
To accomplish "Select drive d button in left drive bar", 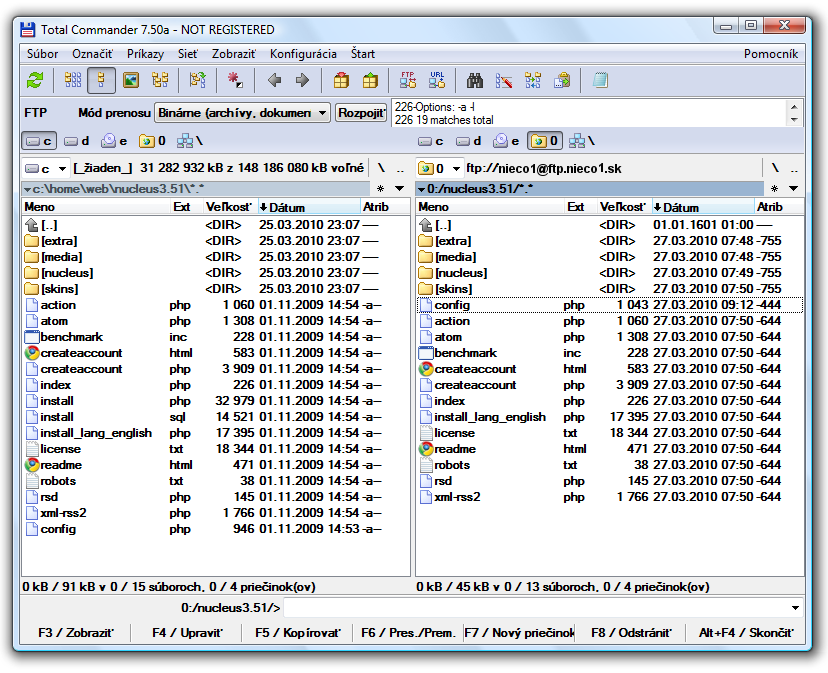I will [x=77, y=141].
